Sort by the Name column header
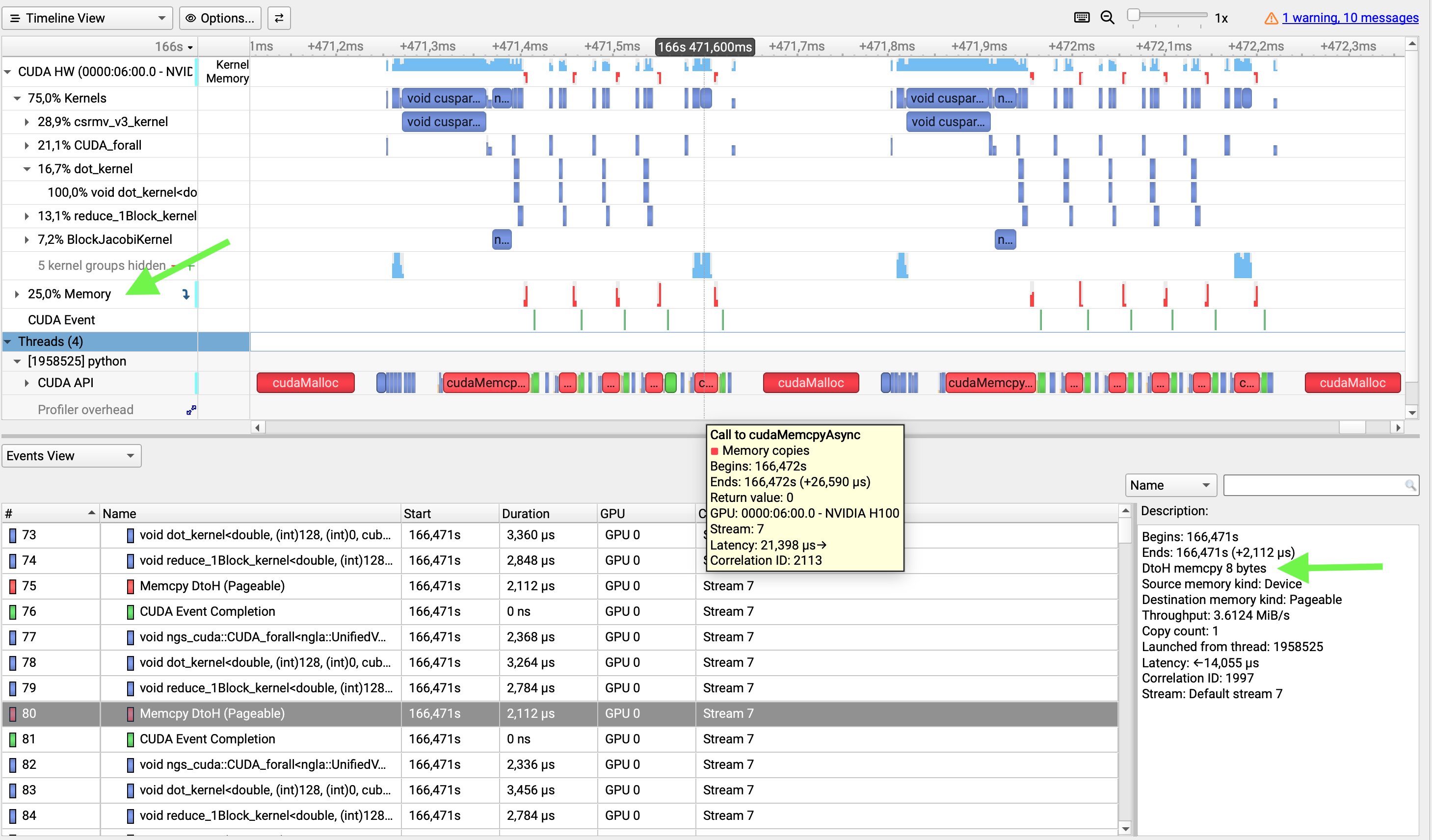Screen dimensions: 1432x840 (x=251, y=514)
